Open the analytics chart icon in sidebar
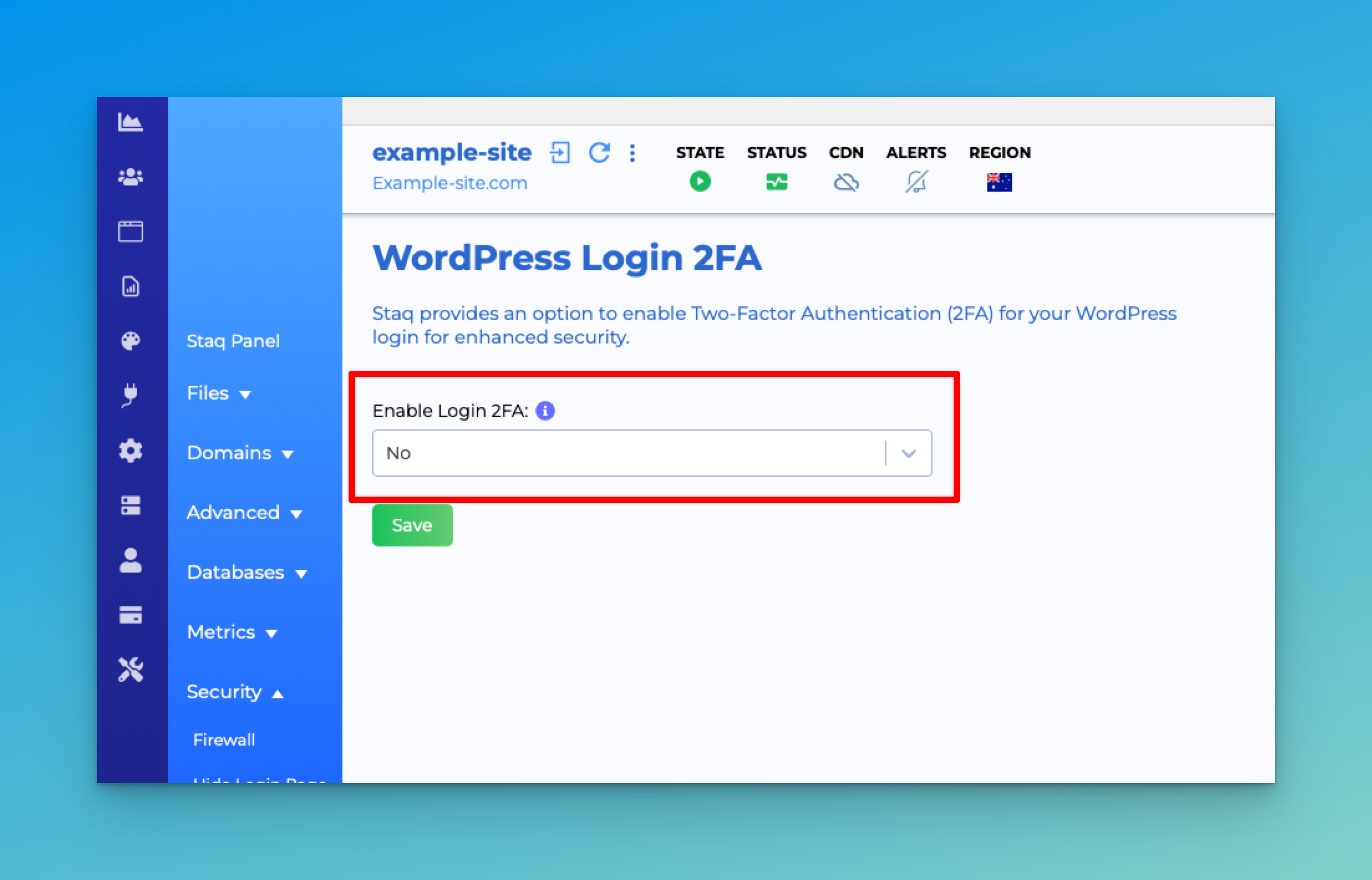Viewport: 1372px width, 880px height. (x=131, y=122)
